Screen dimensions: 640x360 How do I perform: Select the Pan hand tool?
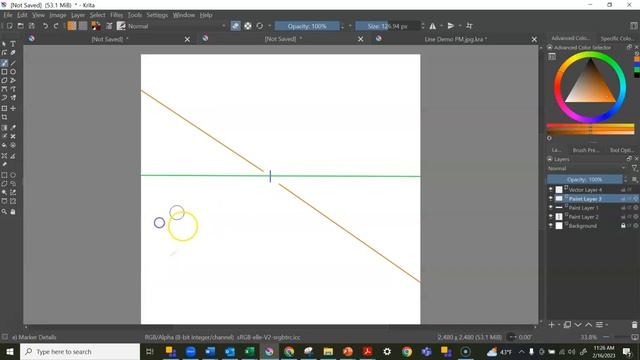(13, 212)
